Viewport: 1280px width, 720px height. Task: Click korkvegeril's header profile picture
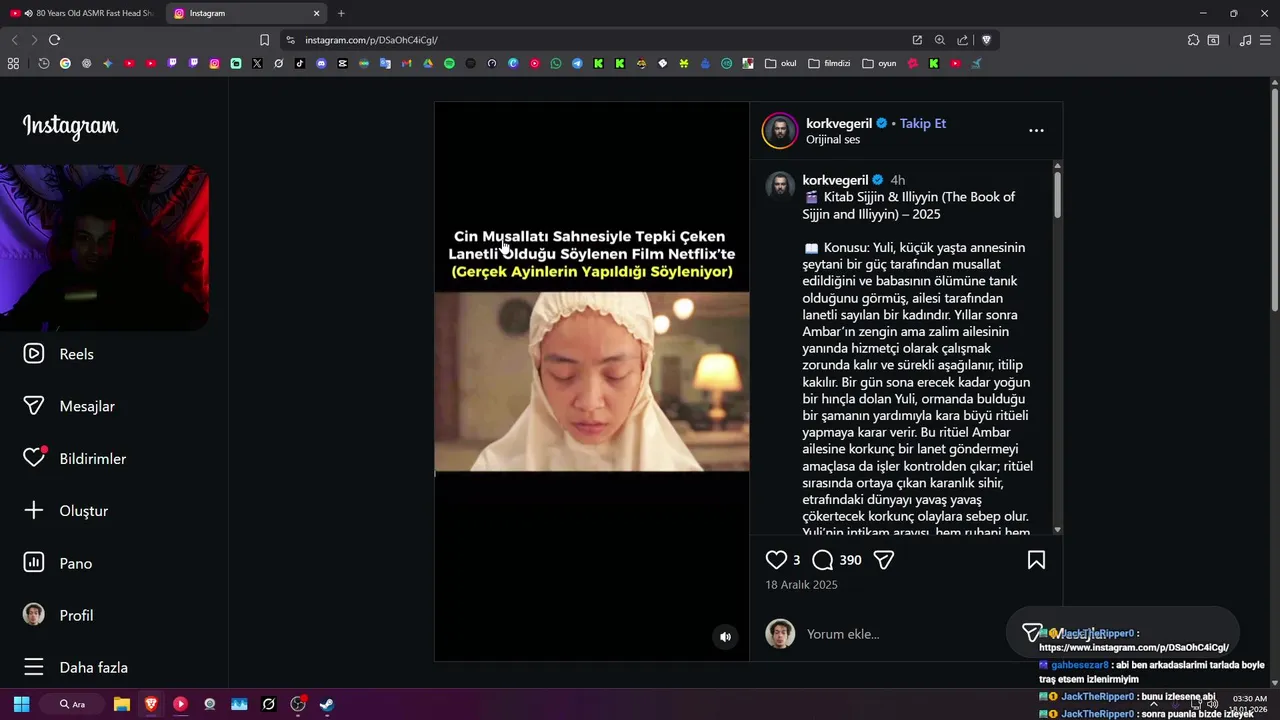[780, 131]
